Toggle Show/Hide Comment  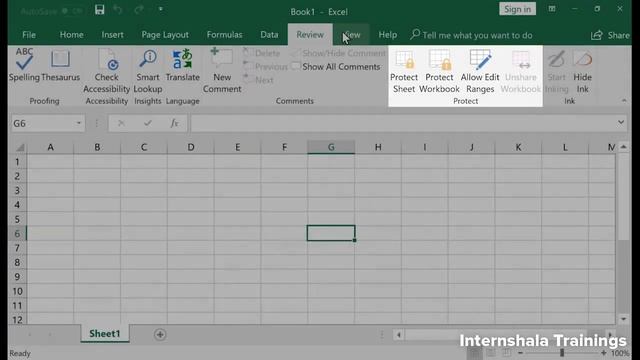(338, 53)
